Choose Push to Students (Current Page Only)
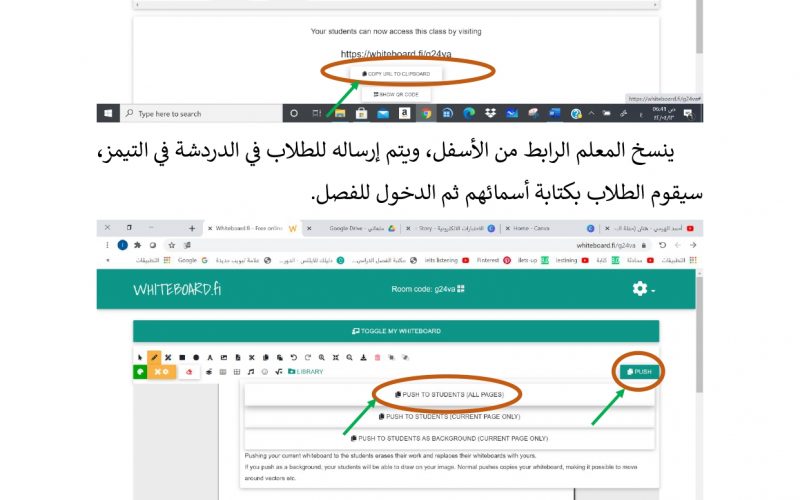Screen dimensions: 800x500 (x=449, y=416)
